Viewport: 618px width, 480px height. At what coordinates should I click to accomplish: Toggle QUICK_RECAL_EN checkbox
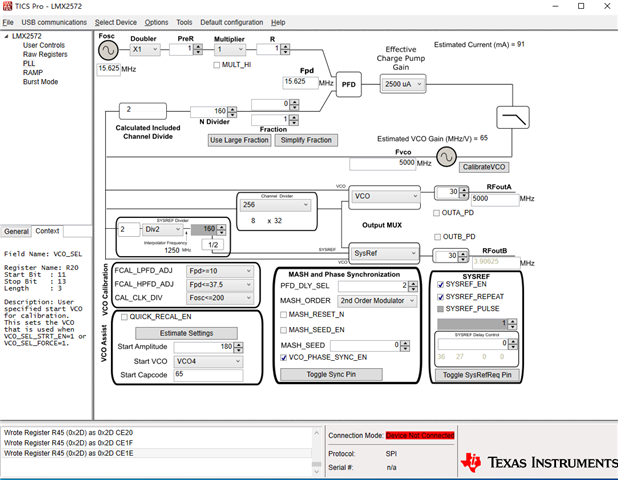(x=125, y=317)
